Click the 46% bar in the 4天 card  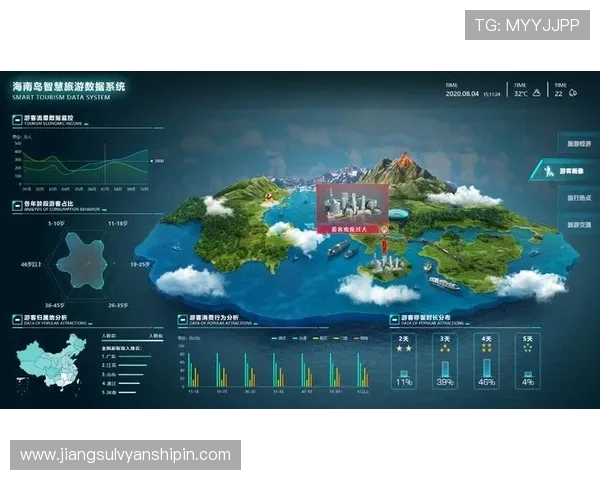coord(486,368)
